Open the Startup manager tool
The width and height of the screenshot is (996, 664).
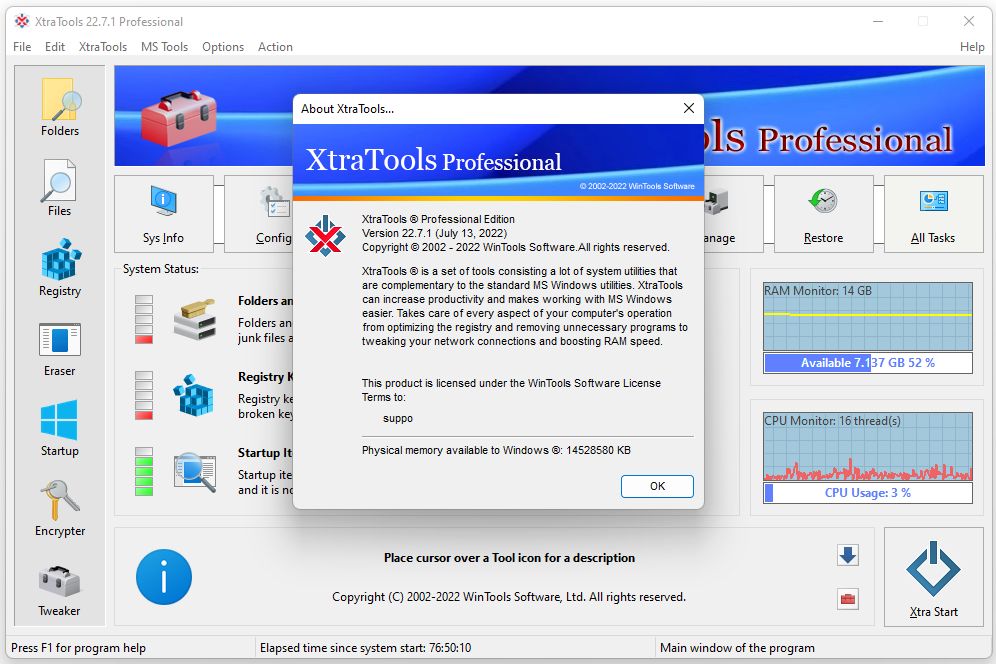click(x=60, y=428)
